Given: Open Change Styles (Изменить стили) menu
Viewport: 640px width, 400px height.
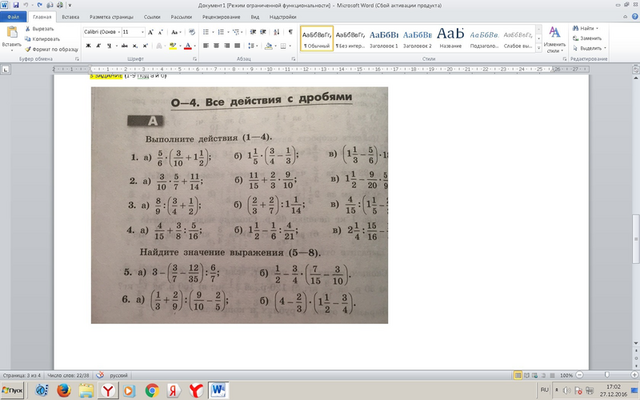Looking at the screenshot, I should point(555,39).
